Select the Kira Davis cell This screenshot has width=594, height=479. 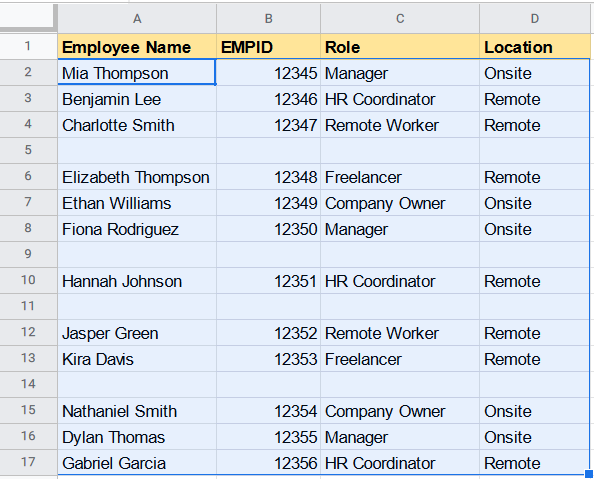point(137,358)
